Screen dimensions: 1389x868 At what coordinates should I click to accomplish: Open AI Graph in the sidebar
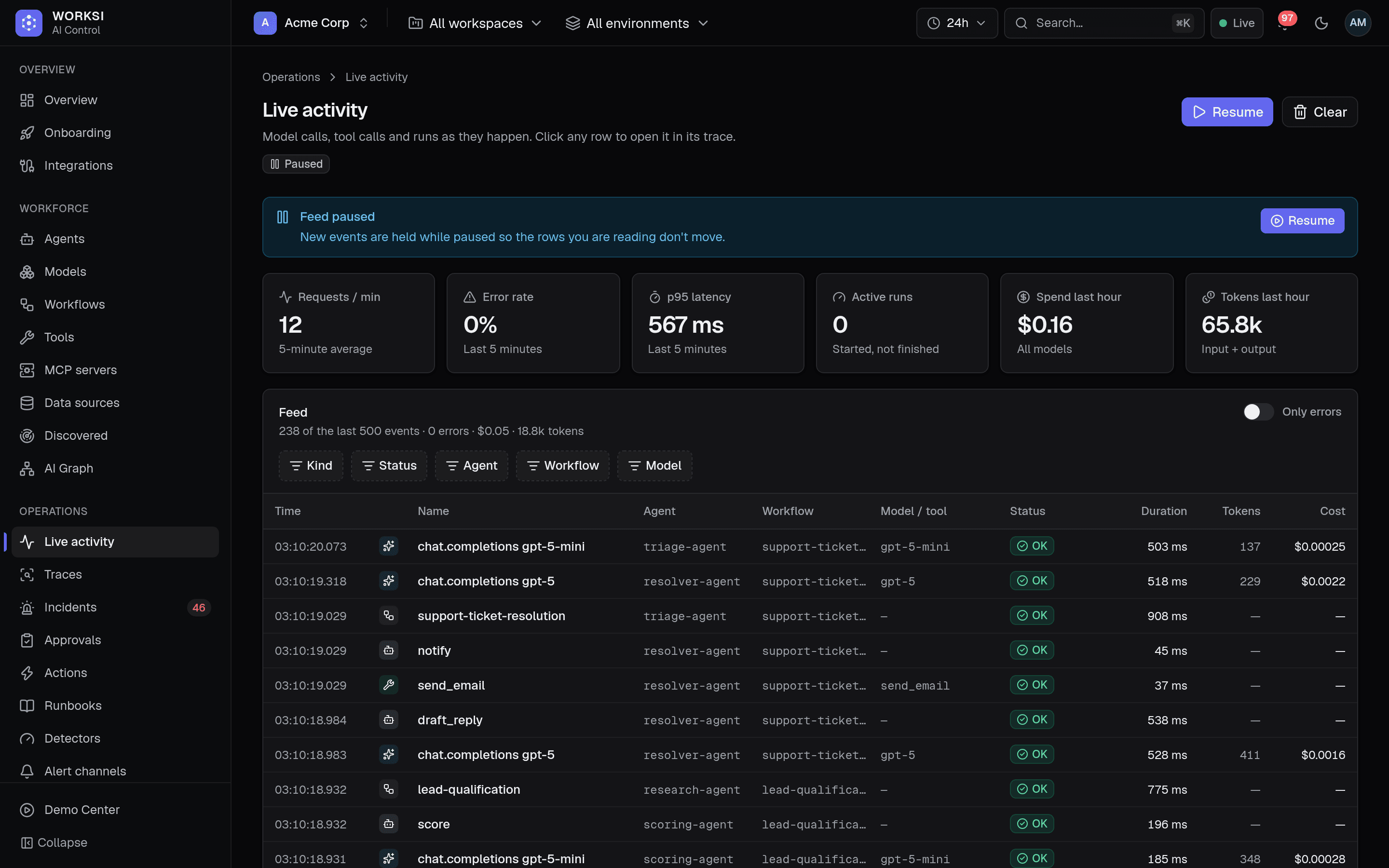click(x=115, y=468)
